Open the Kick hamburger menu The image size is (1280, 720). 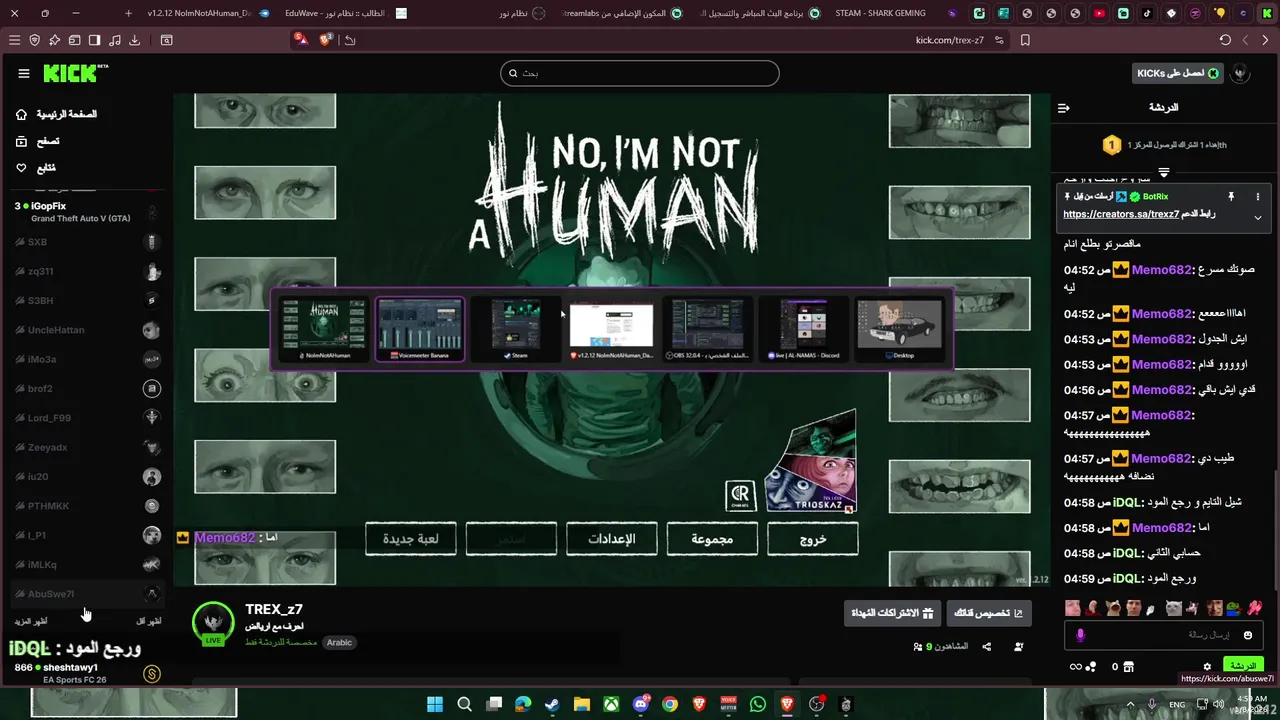coord(24,74)
